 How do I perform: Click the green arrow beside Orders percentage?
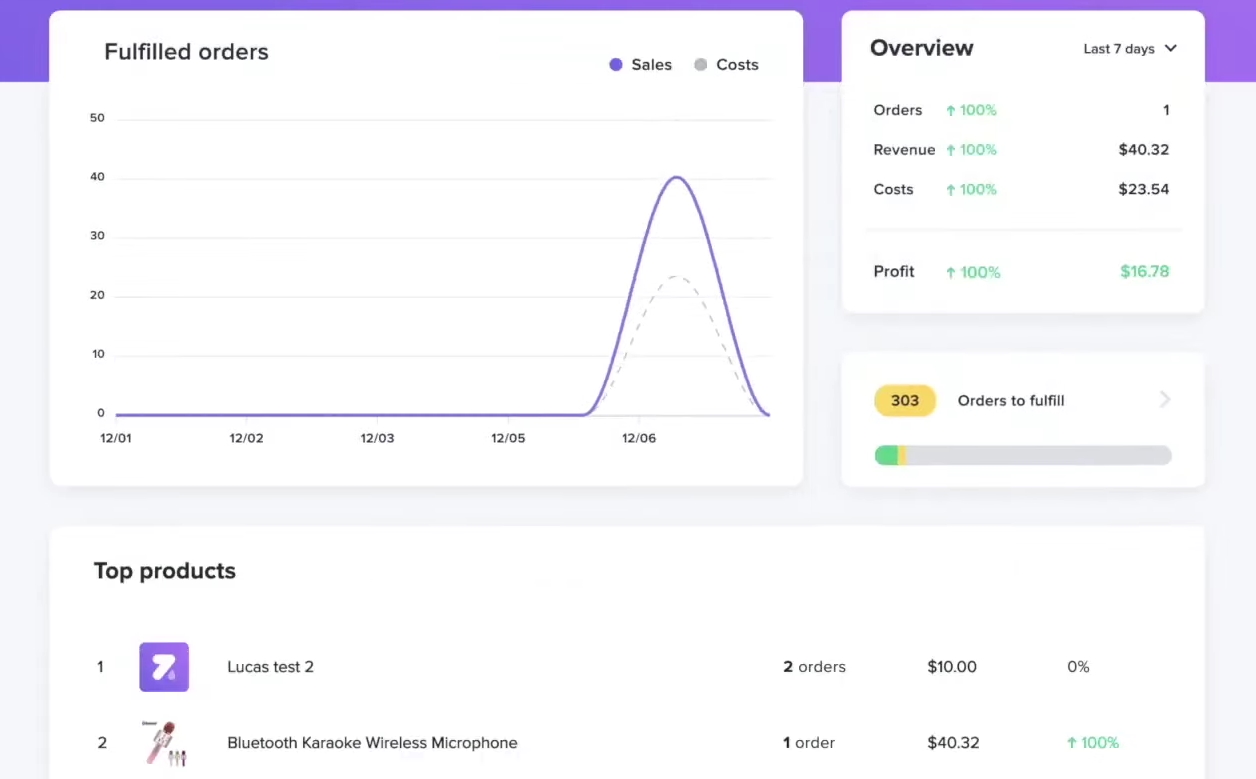tap(951, 111)
